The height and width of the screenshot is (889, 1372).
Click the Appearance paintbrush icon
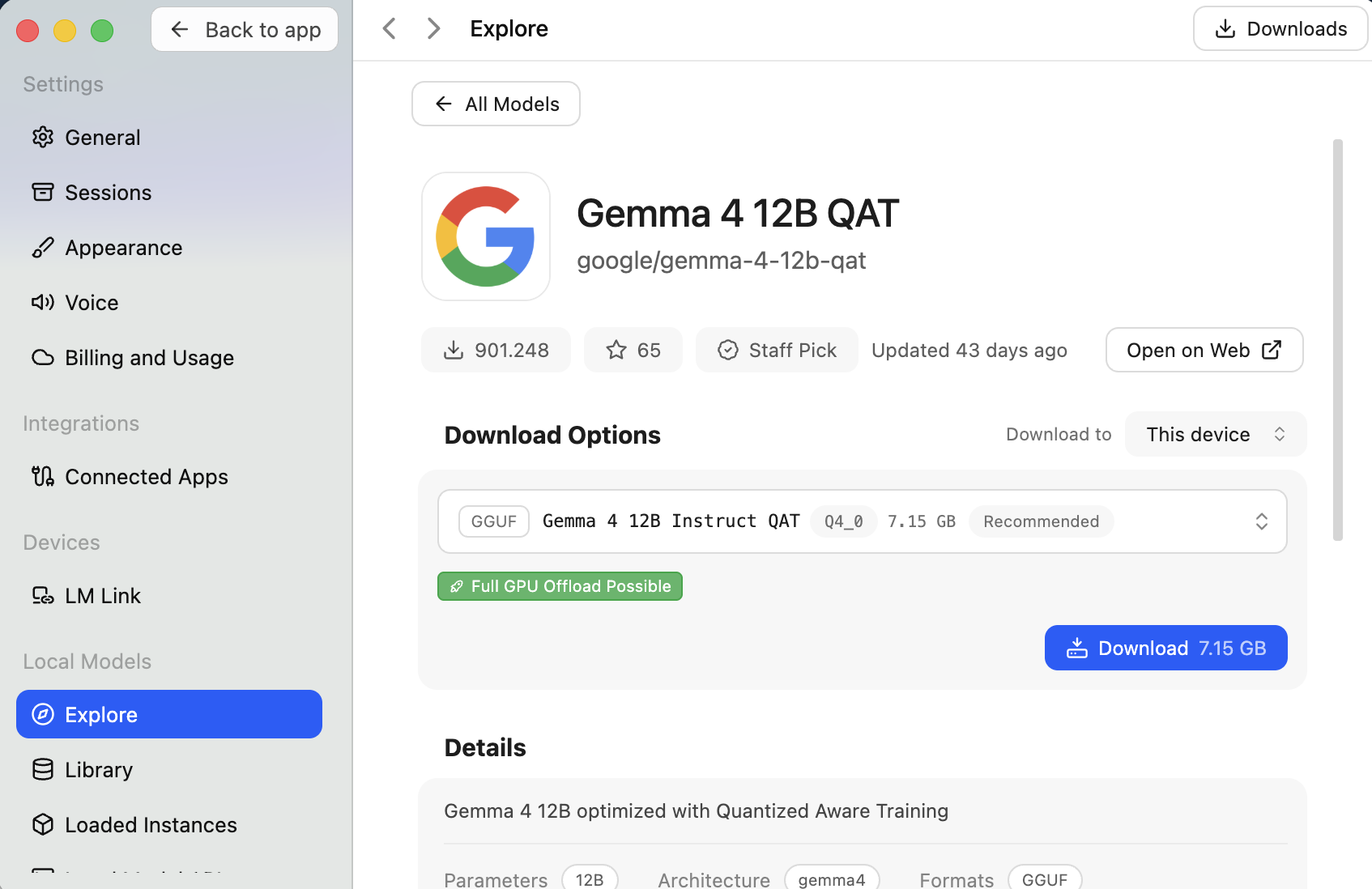pos(43,248)
